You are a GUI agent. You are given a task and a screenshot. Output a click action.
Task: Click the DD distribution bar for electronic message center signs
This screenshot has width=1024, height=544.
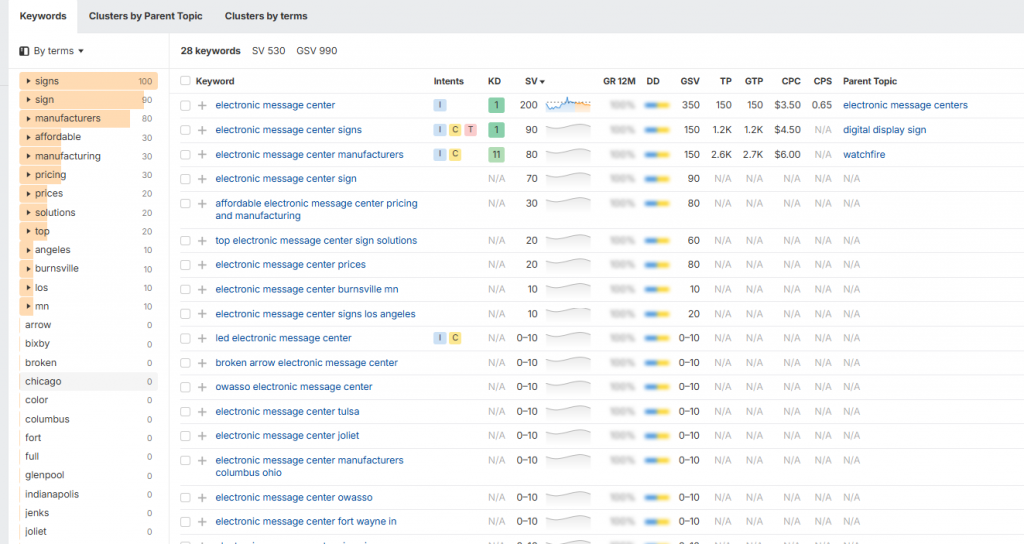click(x=657, y=130)
